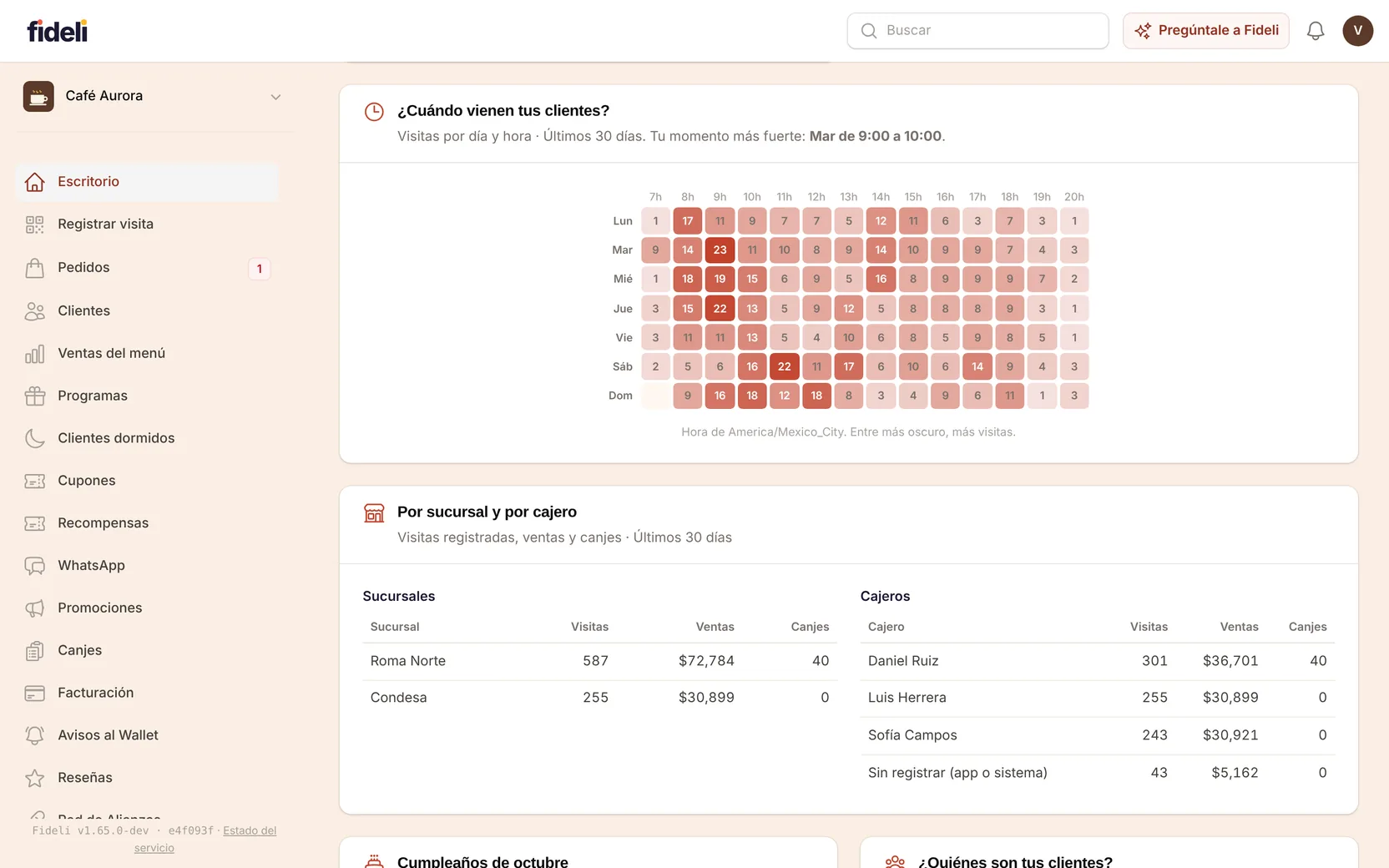Viewport: 1389px width, 868px height.
Task: Click the Buscar search field
Action: coord(977,31)
